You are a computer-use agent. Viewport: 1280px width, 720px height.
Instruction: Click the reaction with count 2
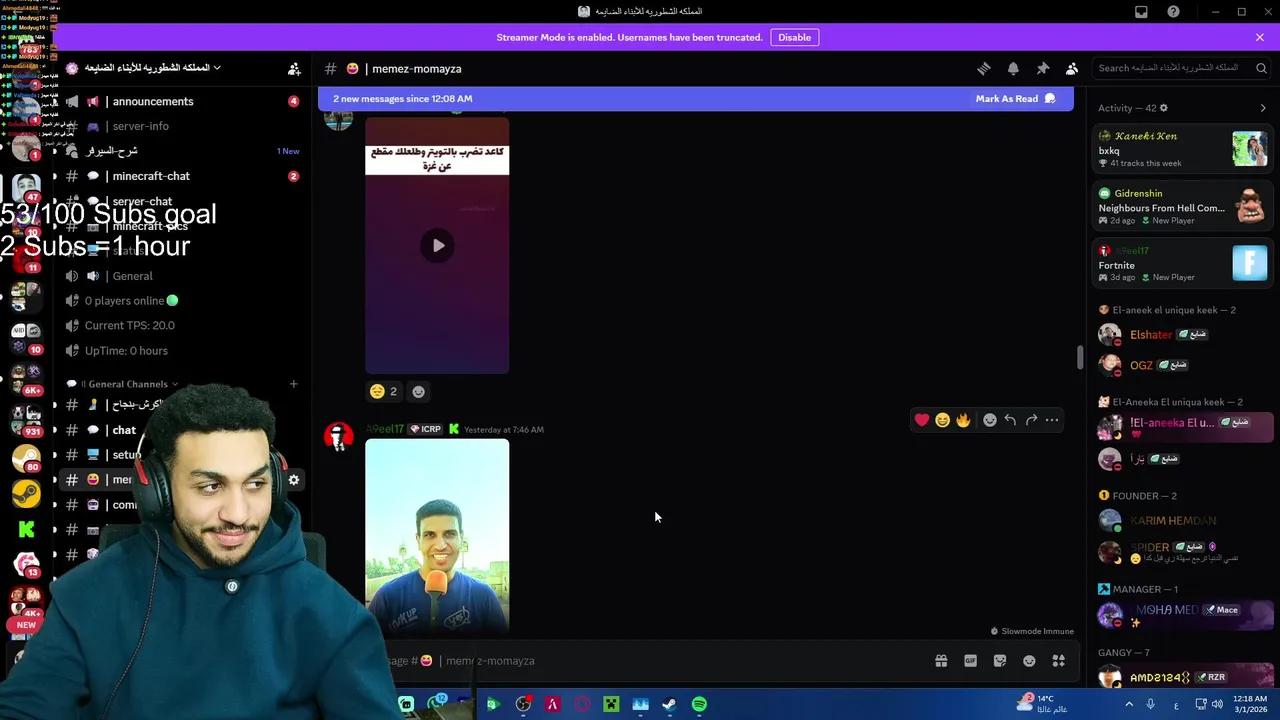[383, 391]
